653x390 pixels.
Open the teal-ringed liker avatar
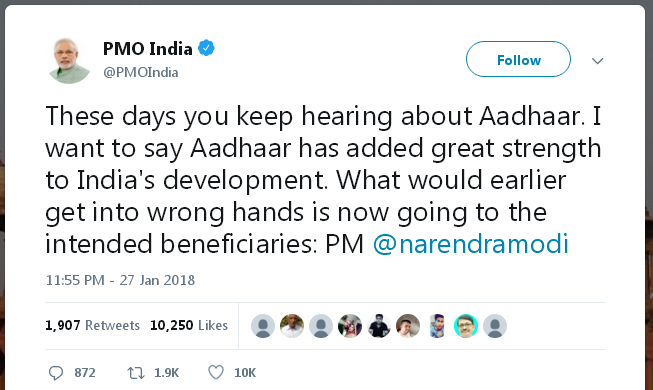[x=466, y=326]
